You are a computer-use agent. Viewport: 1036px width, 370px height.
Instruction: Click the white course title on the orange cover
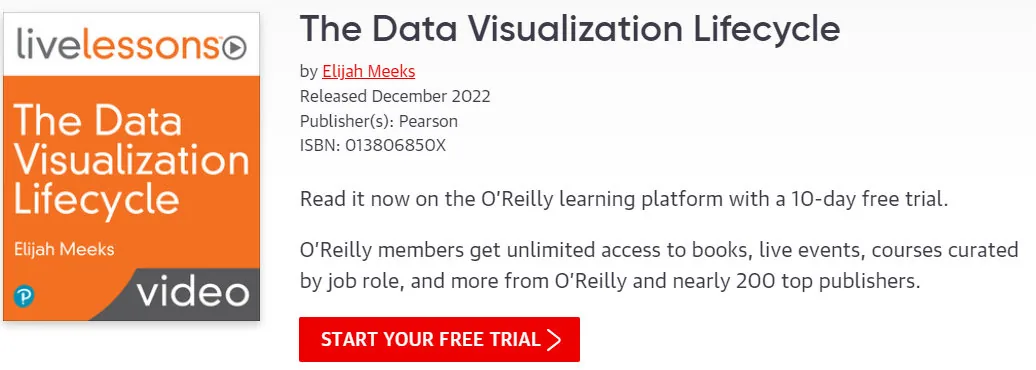click(x=131, y=161)
